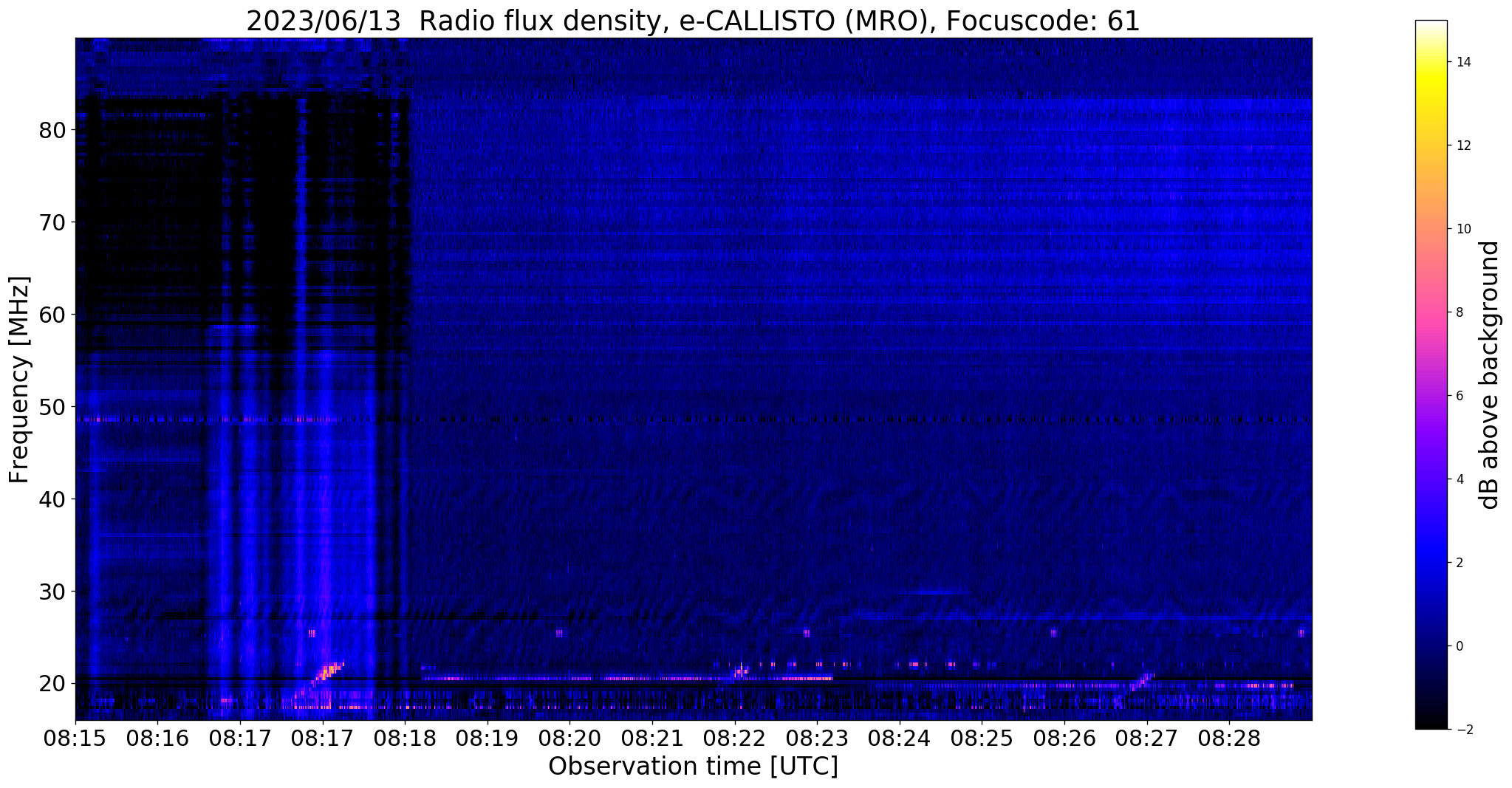
Task: Click the colorbar tick label 0
Action: (1460, 646)
